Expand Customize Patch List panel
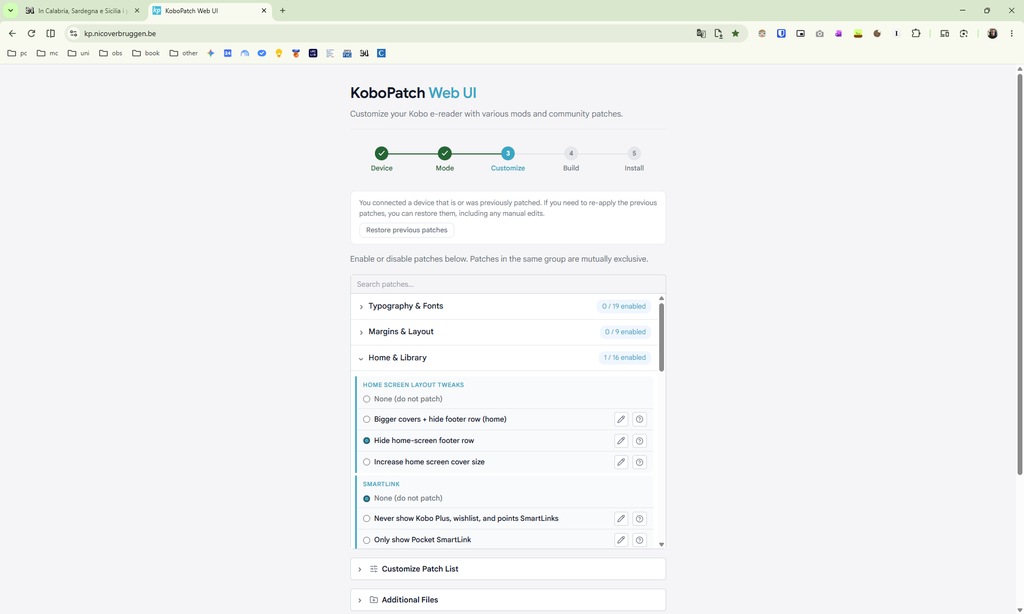This screenshot has height=614, width=1024. (x=508, y=569)
